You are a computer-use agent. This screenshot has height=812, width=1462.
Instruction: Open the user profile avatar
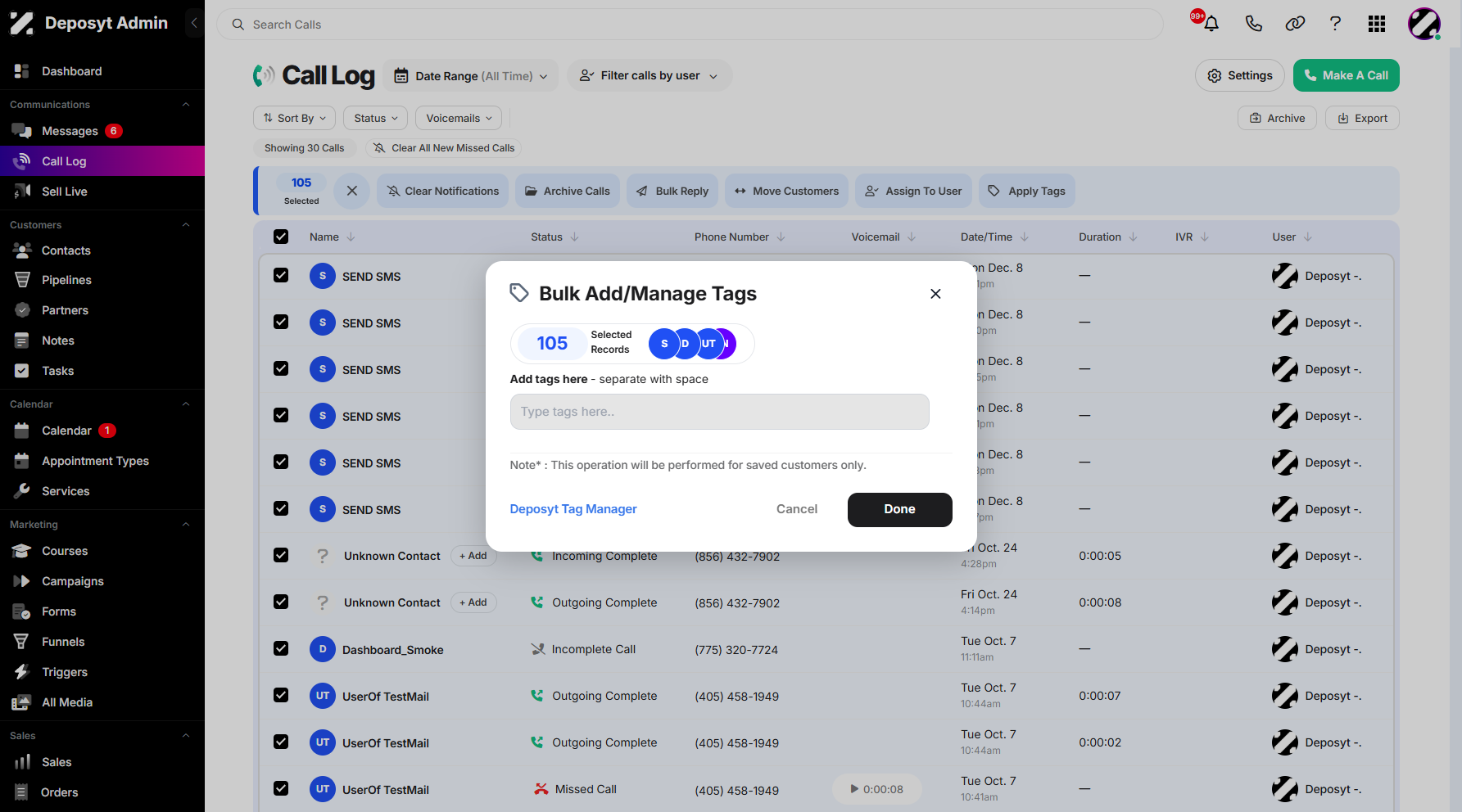[x=1424, y=24]
